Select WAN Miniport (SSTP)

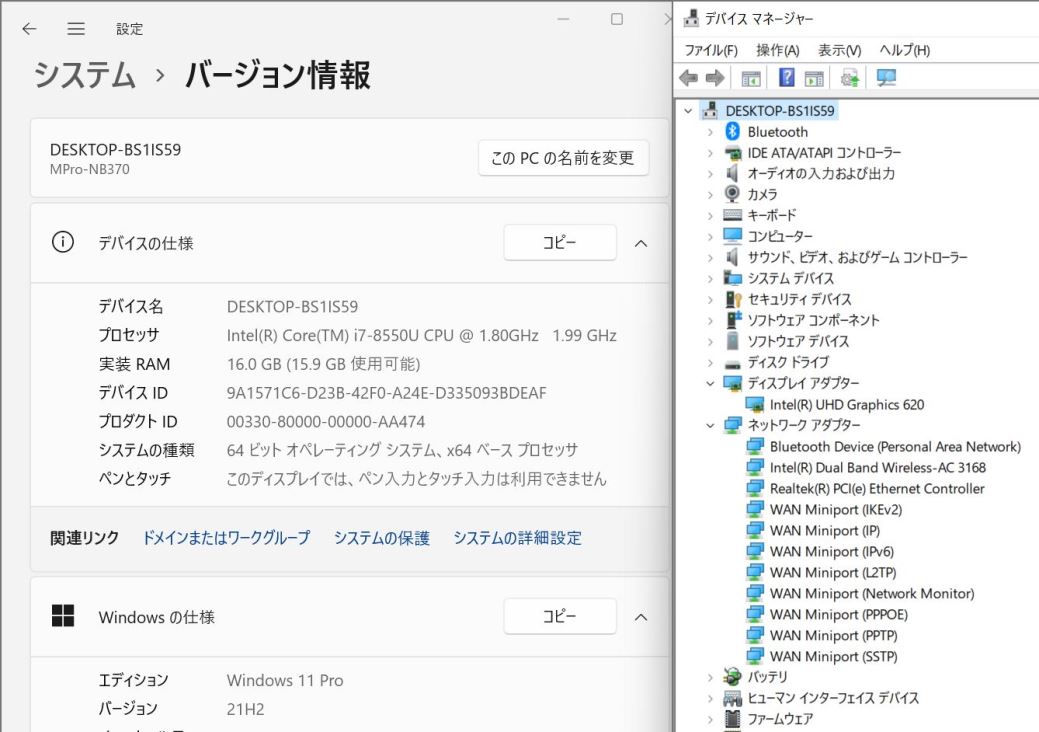[x=834, y=656]
